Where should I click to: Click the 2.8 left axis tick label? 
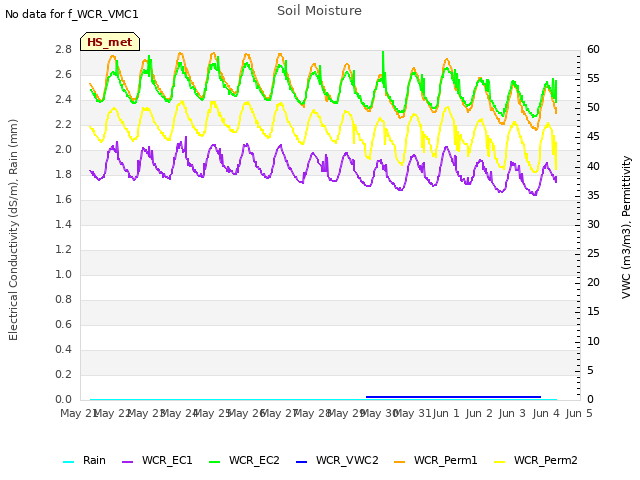pos(63,49)
